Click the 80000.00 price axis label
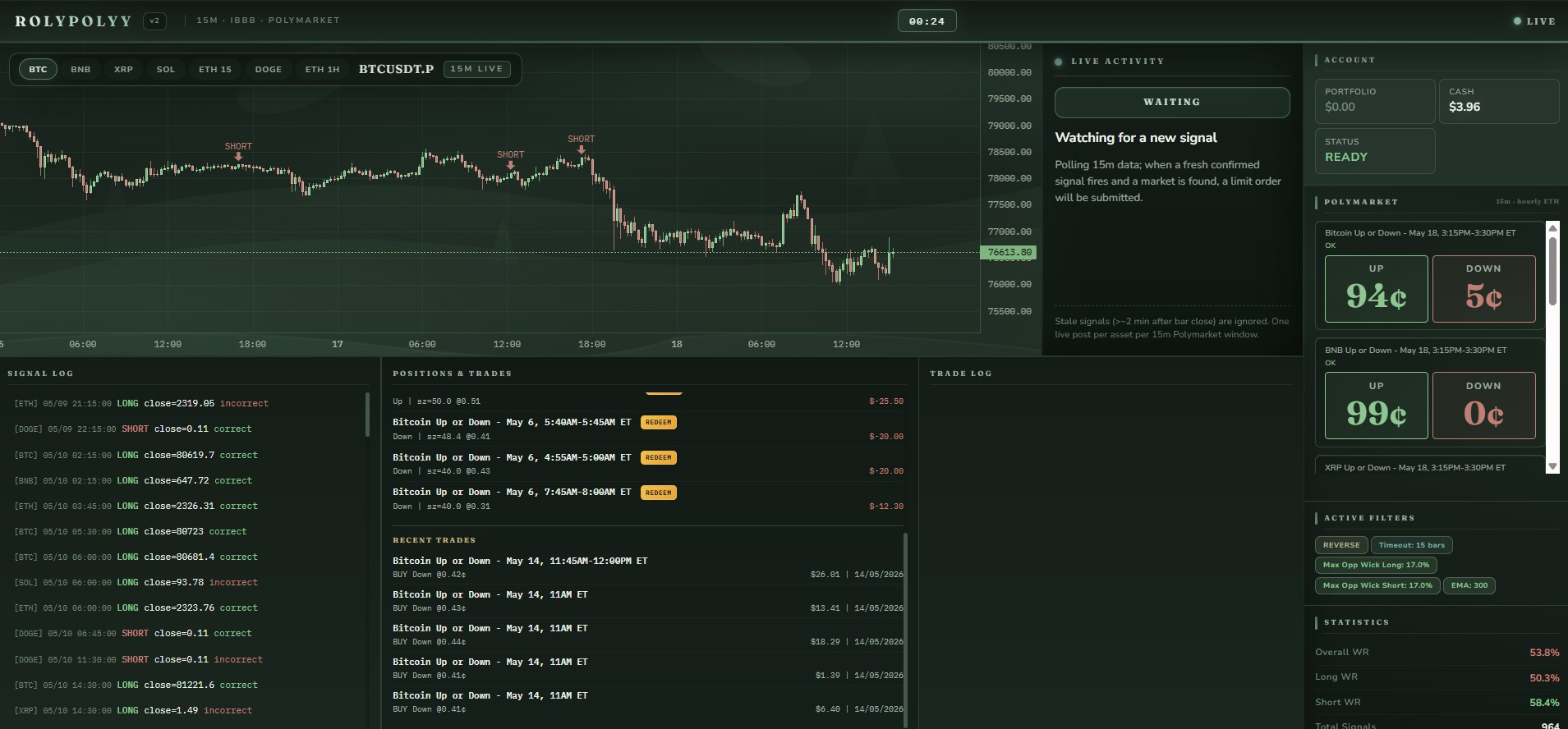 click(x=1009, y=72)
